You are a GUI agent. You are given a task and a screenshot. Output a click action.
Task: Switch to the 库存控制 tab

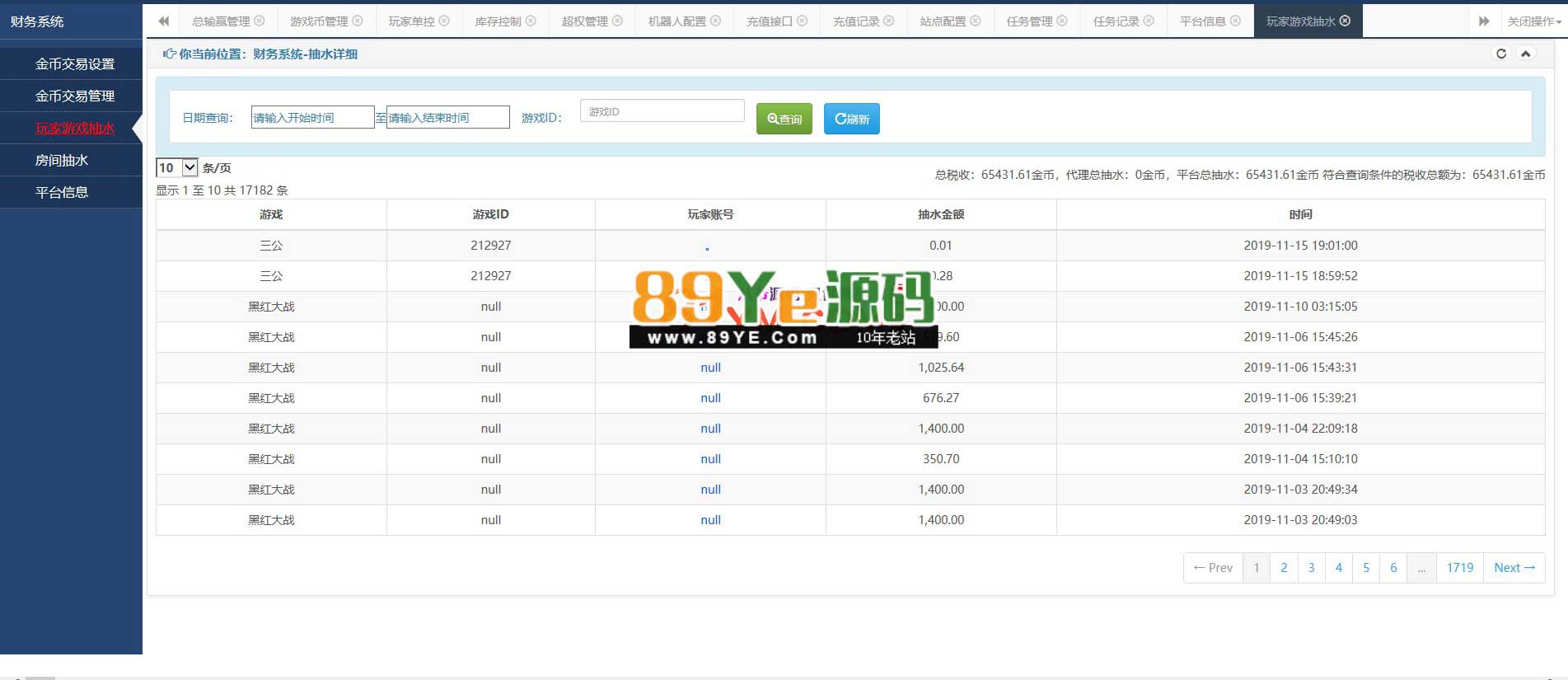click(x=498, y=21)
